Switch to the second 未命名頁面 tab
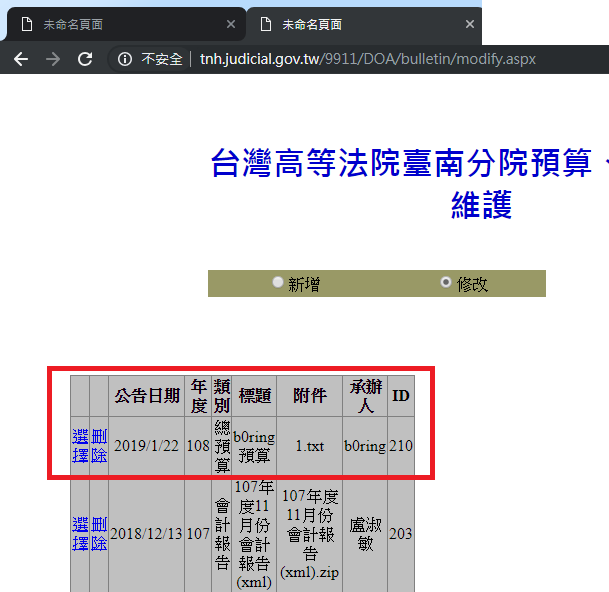 click(x=364, y=24)
